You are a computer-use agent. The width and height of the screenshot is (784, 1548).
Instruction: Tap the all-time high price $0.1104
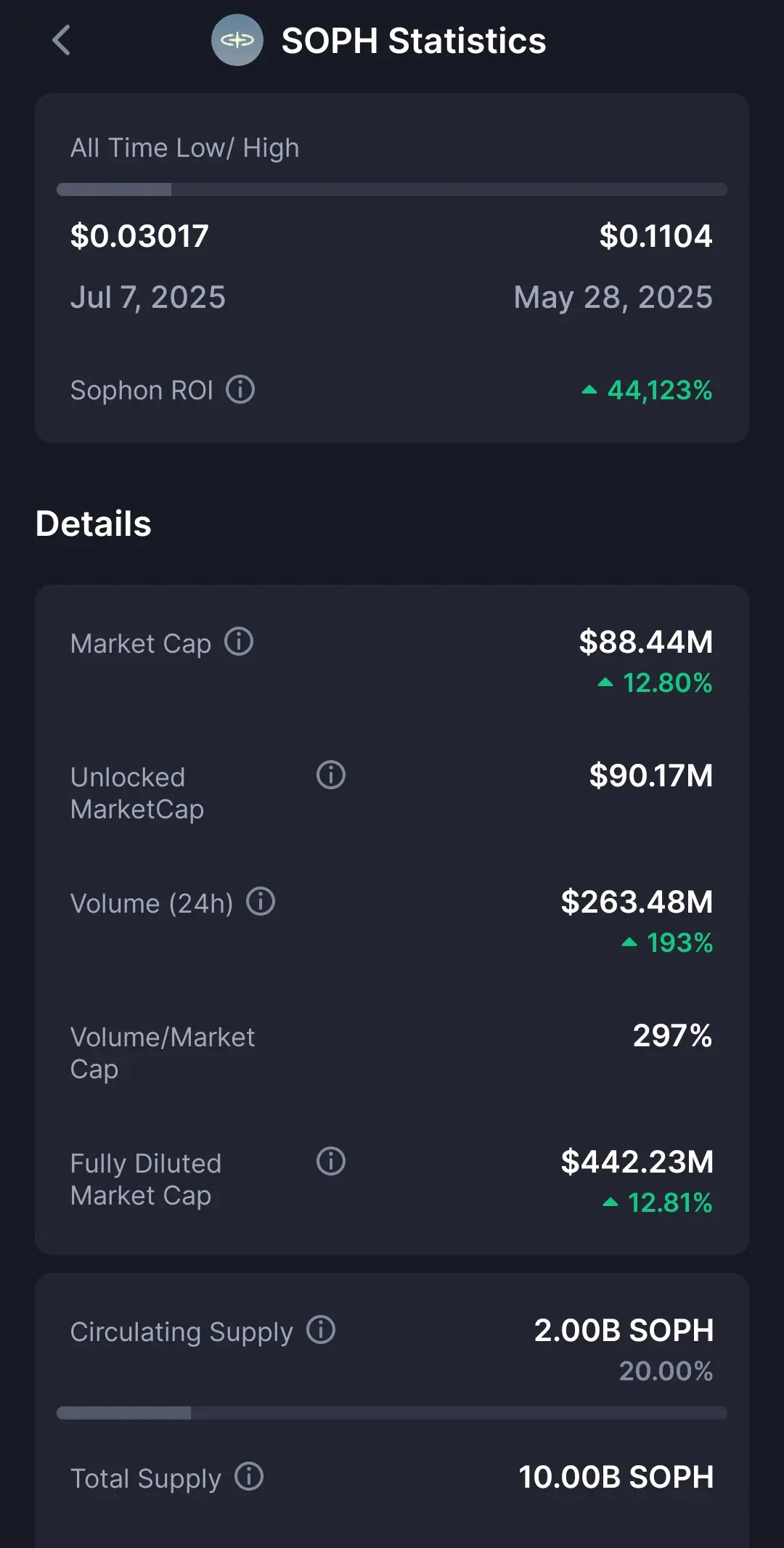(656, 236)
